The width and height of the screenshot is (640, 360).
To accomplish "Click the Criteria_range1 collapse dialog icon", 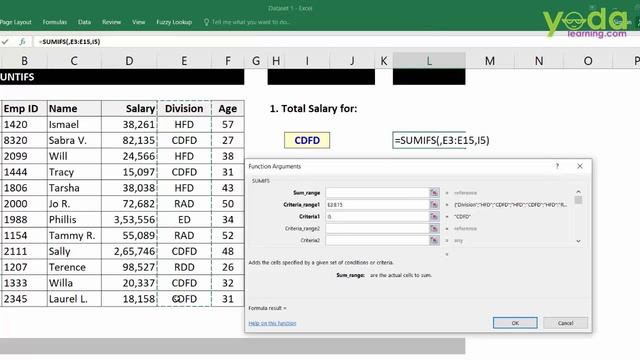I will coord(434,204).
